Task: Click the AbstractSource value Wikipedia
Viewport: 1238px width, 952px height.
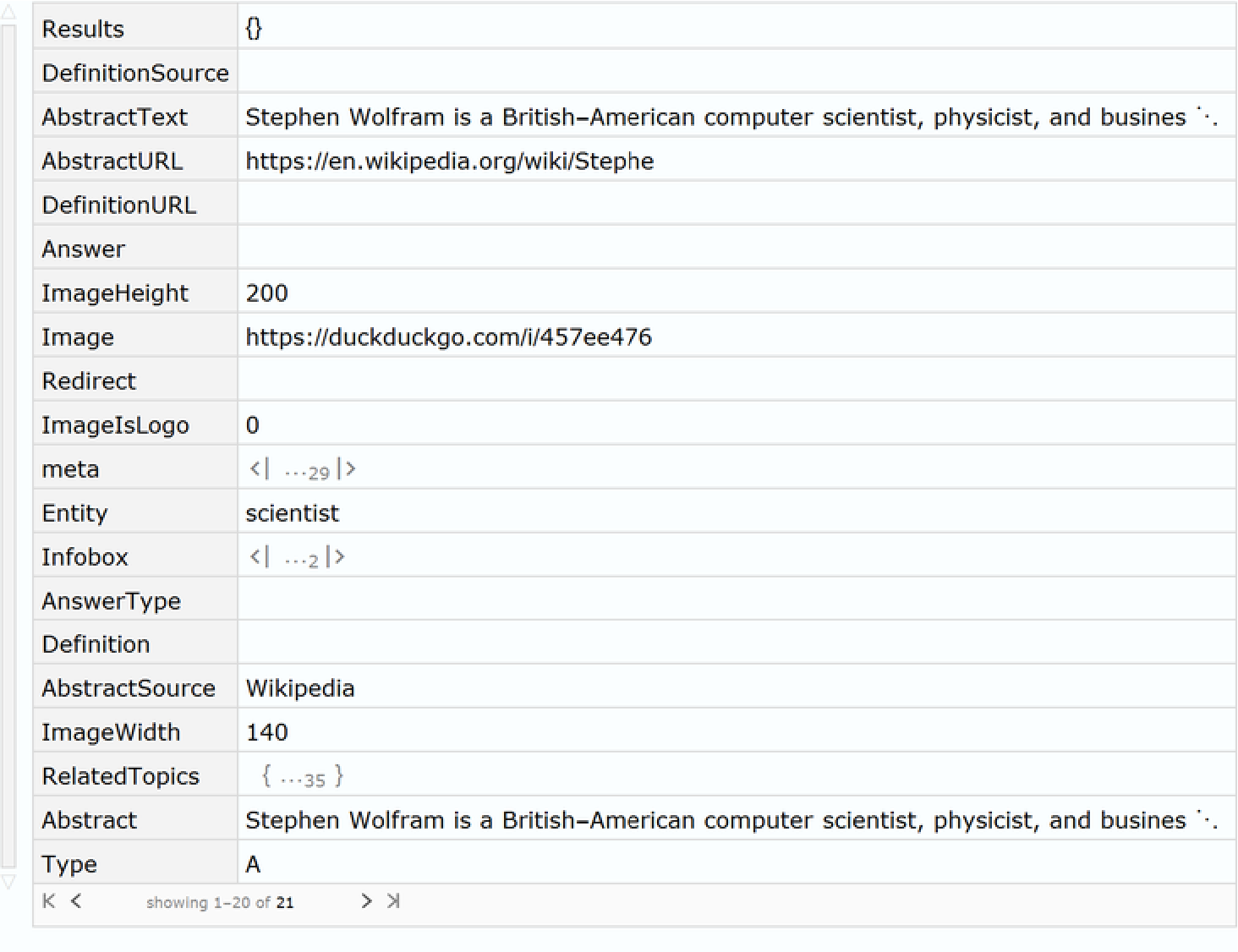Action: pos(299,689)
